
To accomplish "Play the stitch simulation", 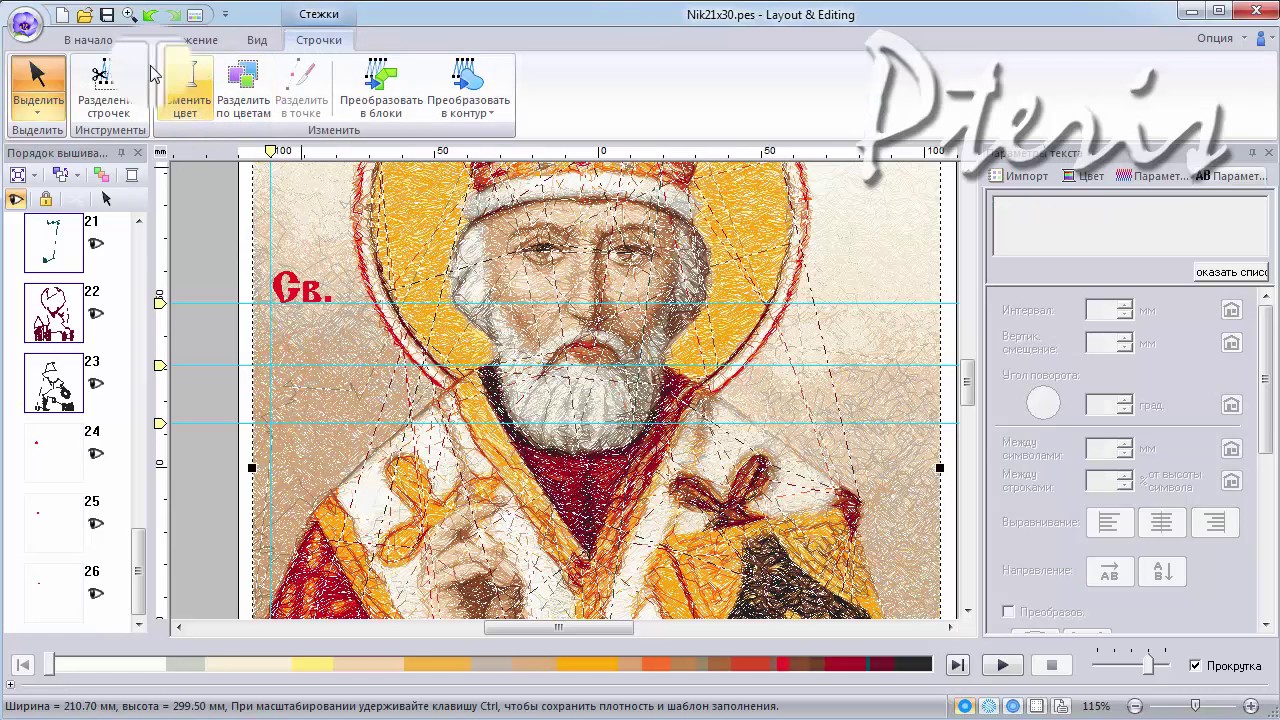I will (x=1003, y=665).
